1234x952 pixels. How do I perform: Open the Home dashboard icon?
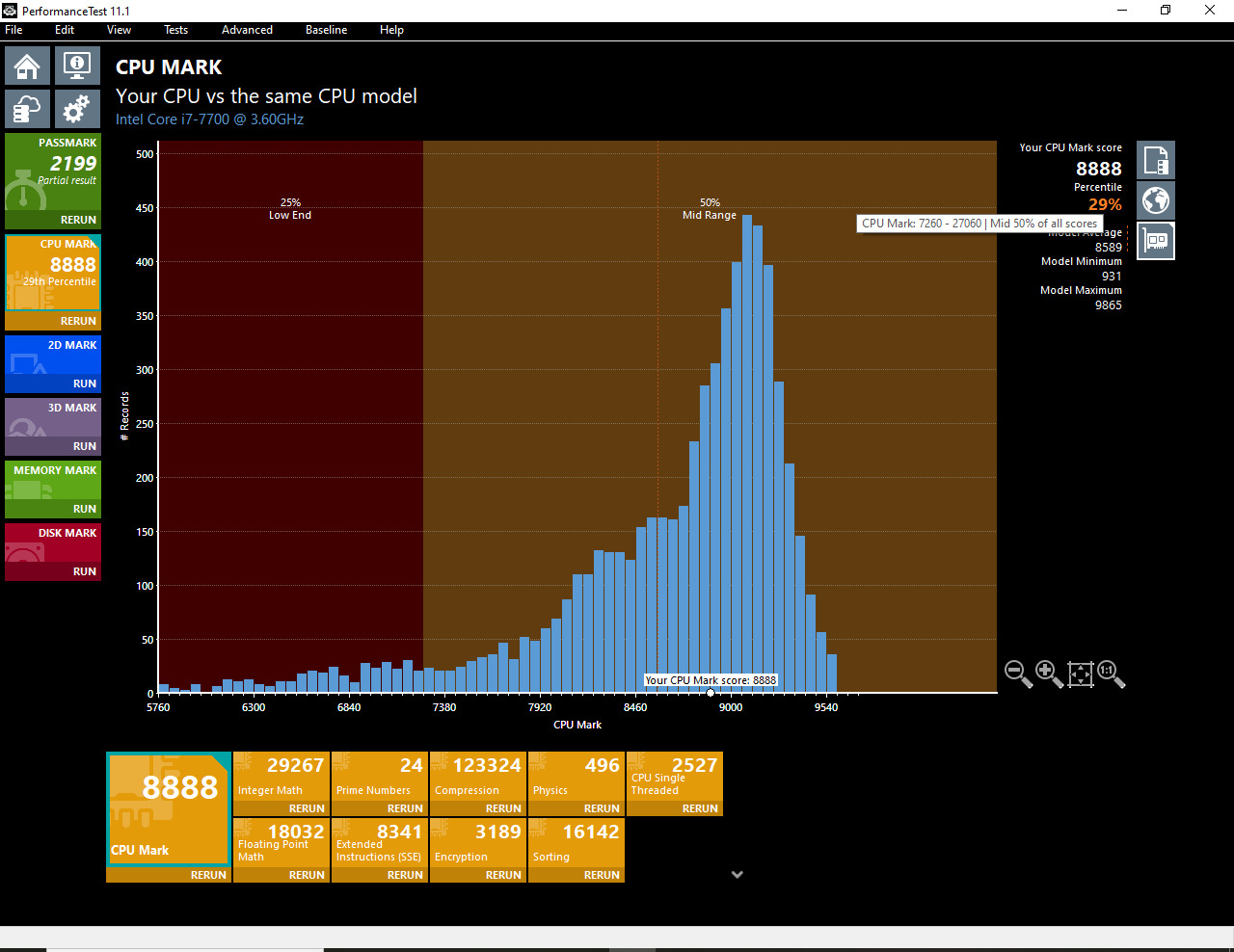pos(27,66)
